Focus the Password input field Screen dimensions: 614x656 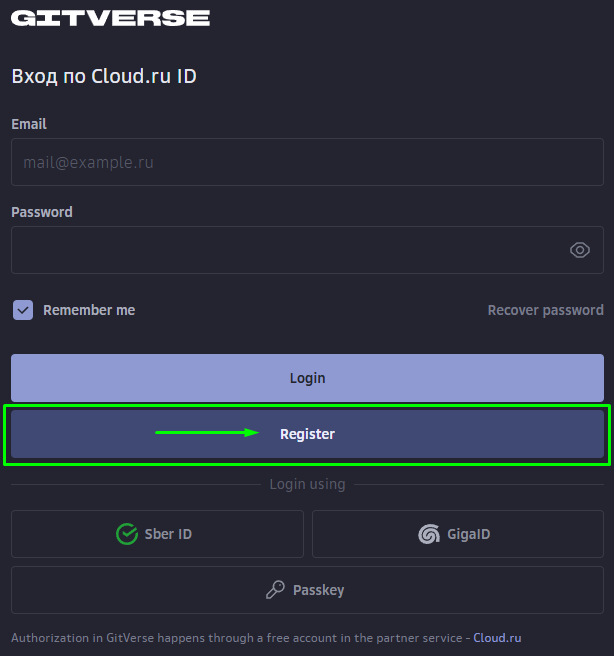click(285, 250)
